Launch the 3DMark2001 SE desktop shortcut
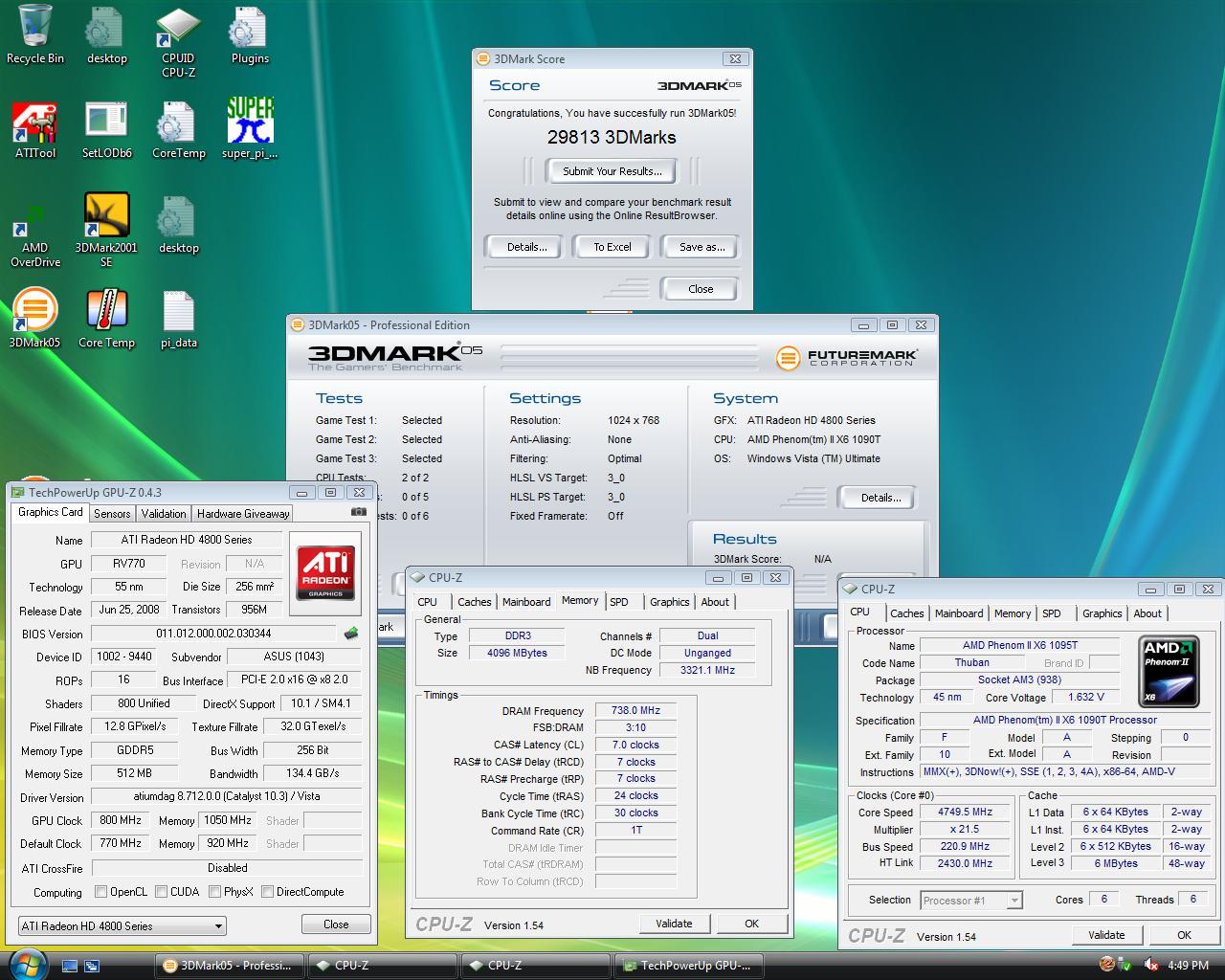The height and width of the screenshot is (980, 1225). pos(106,231)
